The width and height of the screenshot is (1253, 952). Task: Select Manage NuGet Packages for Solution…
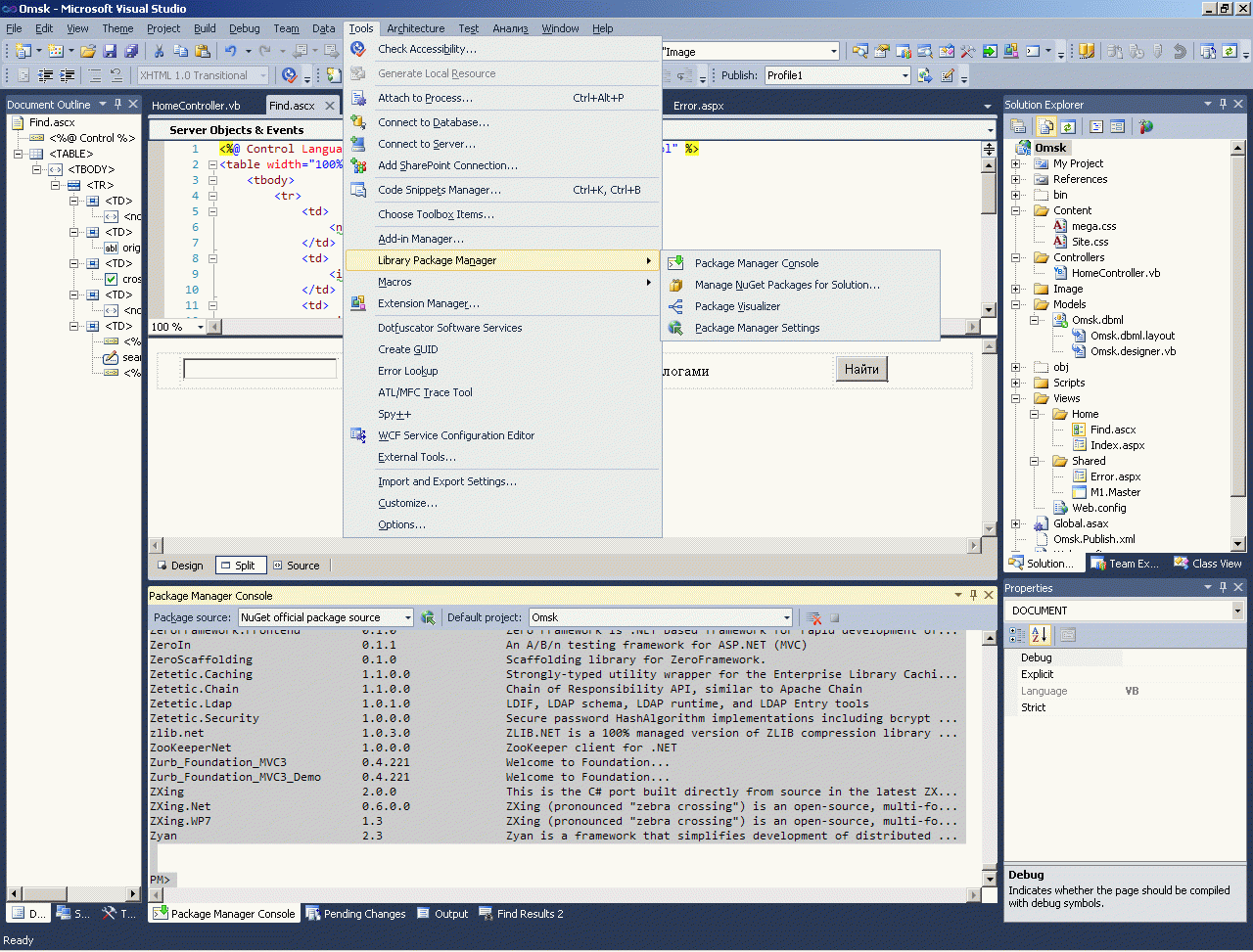click(x=801, y=285)
